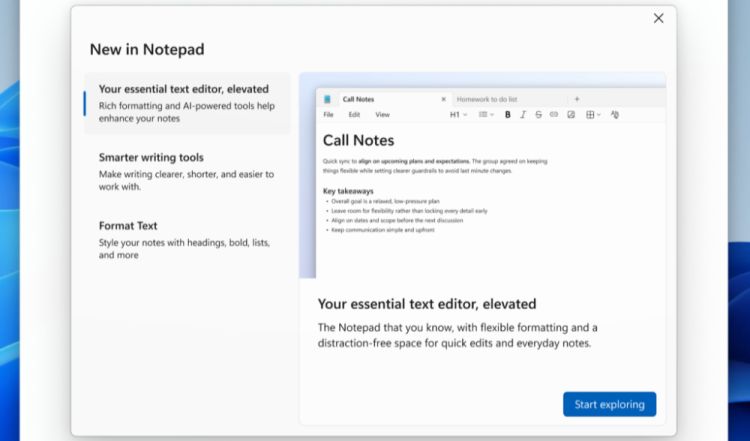
Task: Click the New in Notepad title
Action: (147, 49)
